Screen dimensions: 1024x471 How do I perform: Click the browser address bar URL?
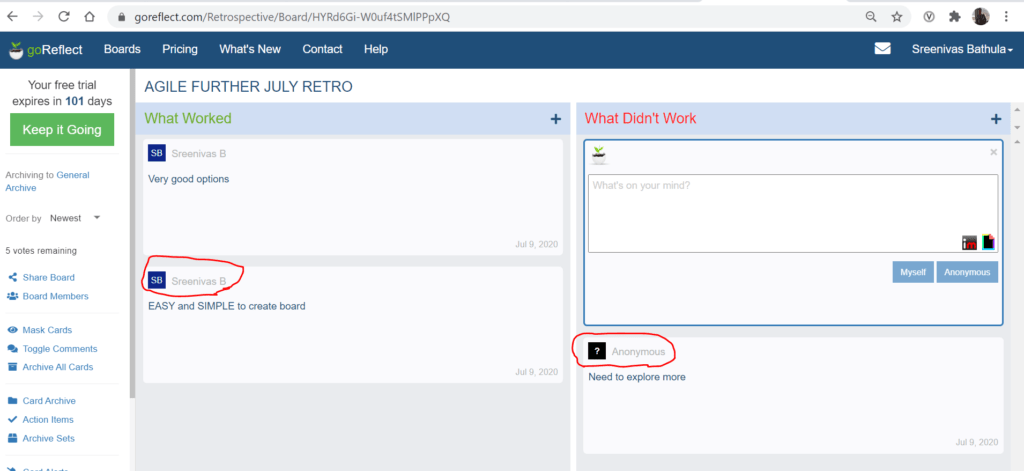pos(292,17)
